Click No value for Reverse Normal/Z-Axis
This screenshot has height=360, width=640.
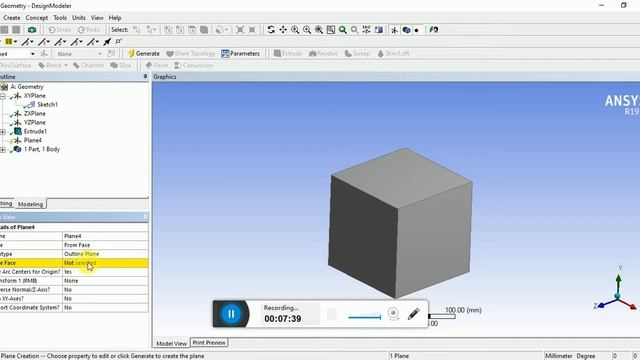[106, 290]
